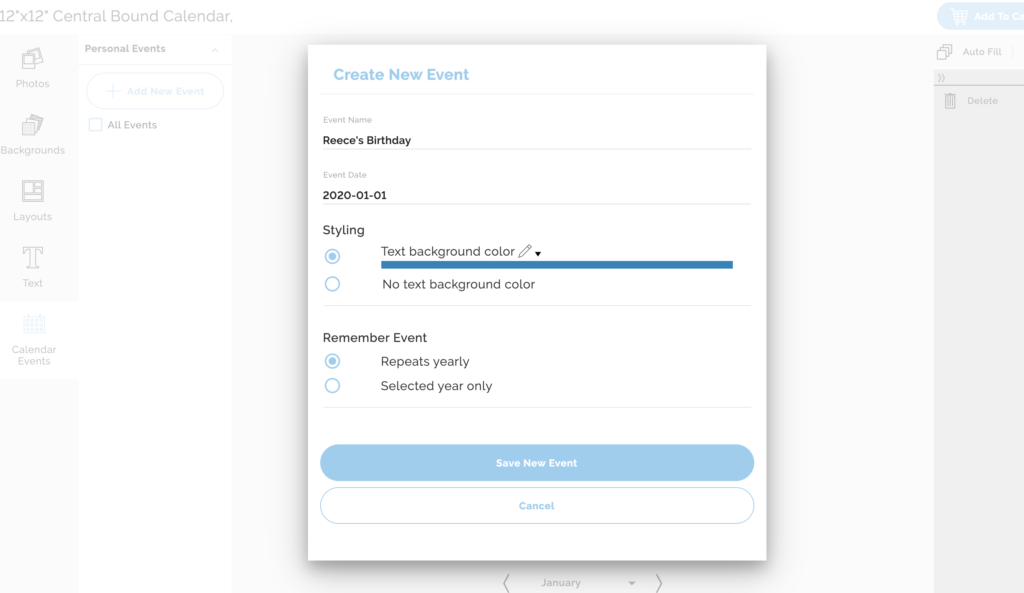Check the All Events checkbox
The image size is (1024, 593).
(95, 124)
